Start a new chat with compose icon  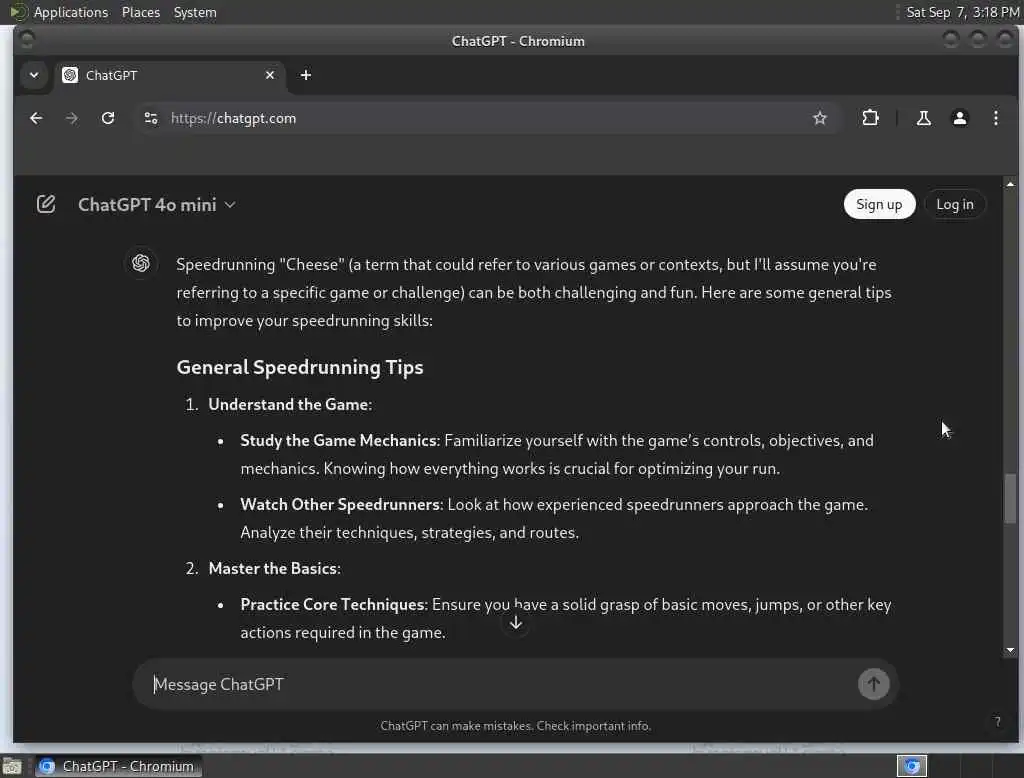tap(46, 204)
